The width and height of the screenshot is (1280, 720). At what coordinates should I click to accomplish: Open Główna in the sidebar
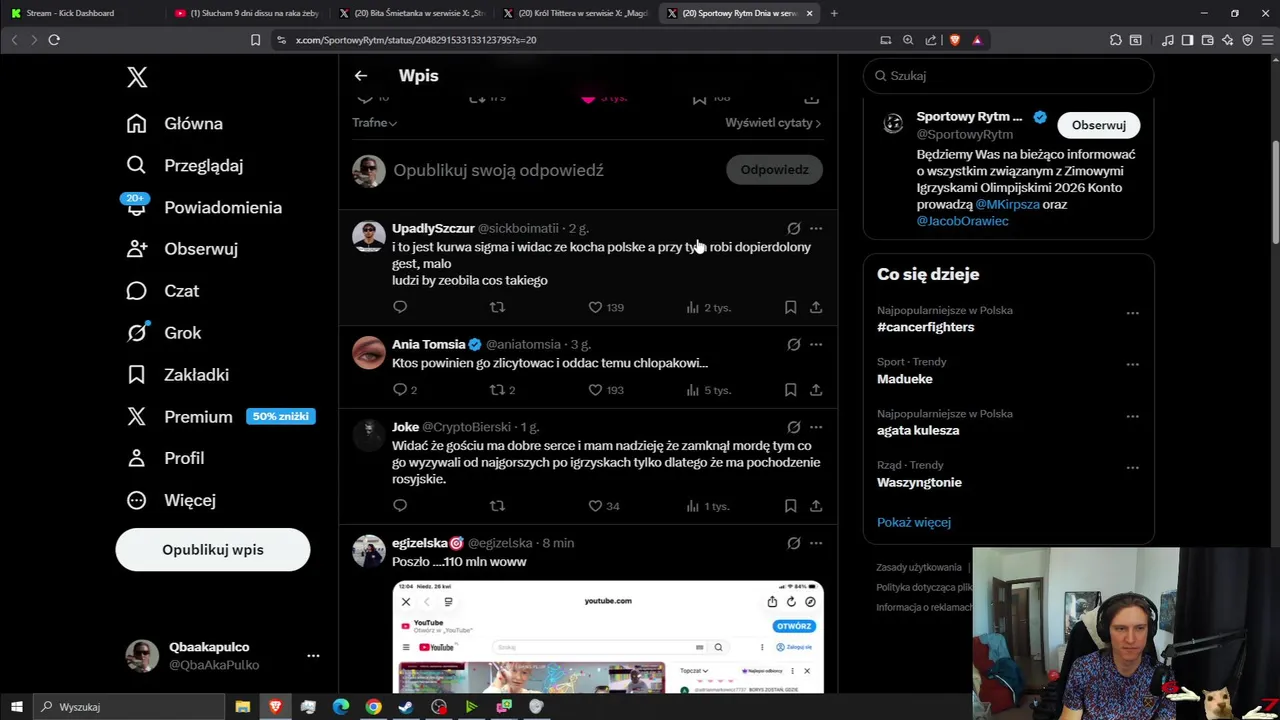click(x=175, y=124)
